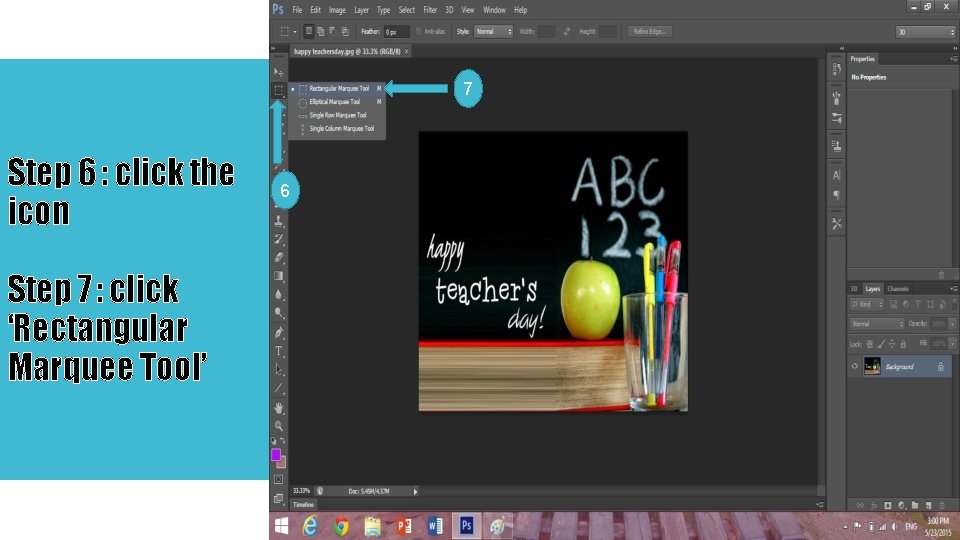Swap foreground and background colors
Image resolution: width=960 pixels, height=540 pixels.
click(283, 441)
